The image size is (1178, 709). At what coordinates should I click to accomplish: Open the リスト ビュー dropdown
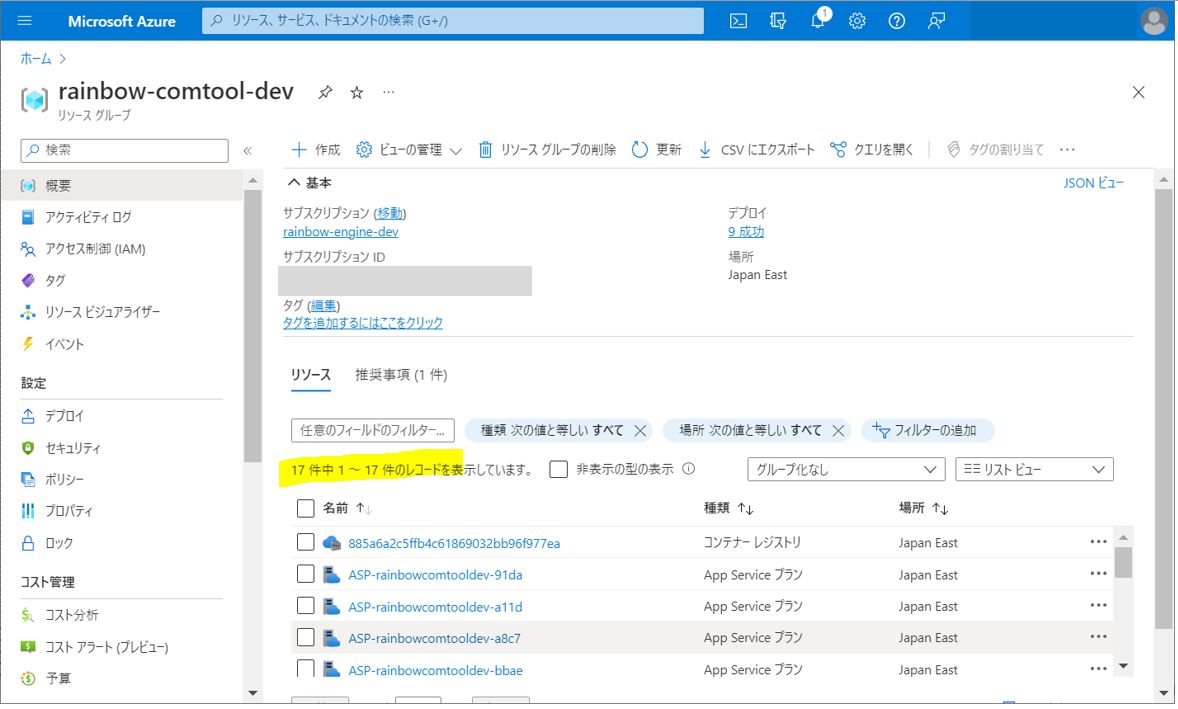pos(1034,469)
